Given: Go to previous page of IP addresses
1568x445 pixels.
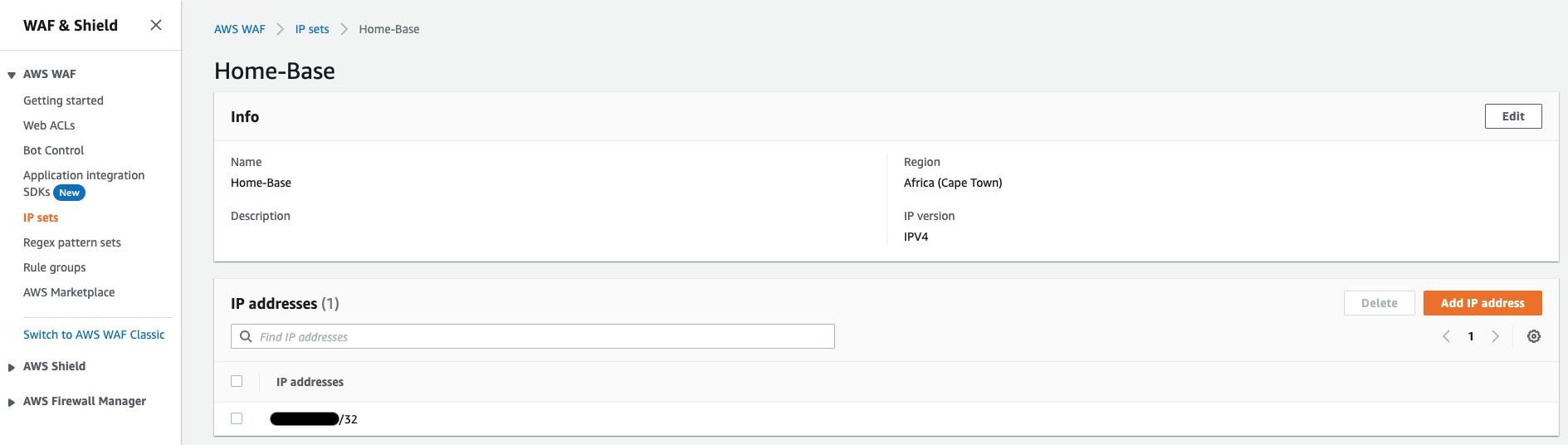Looking at the screenshot, I should (x=1446, y=336).
